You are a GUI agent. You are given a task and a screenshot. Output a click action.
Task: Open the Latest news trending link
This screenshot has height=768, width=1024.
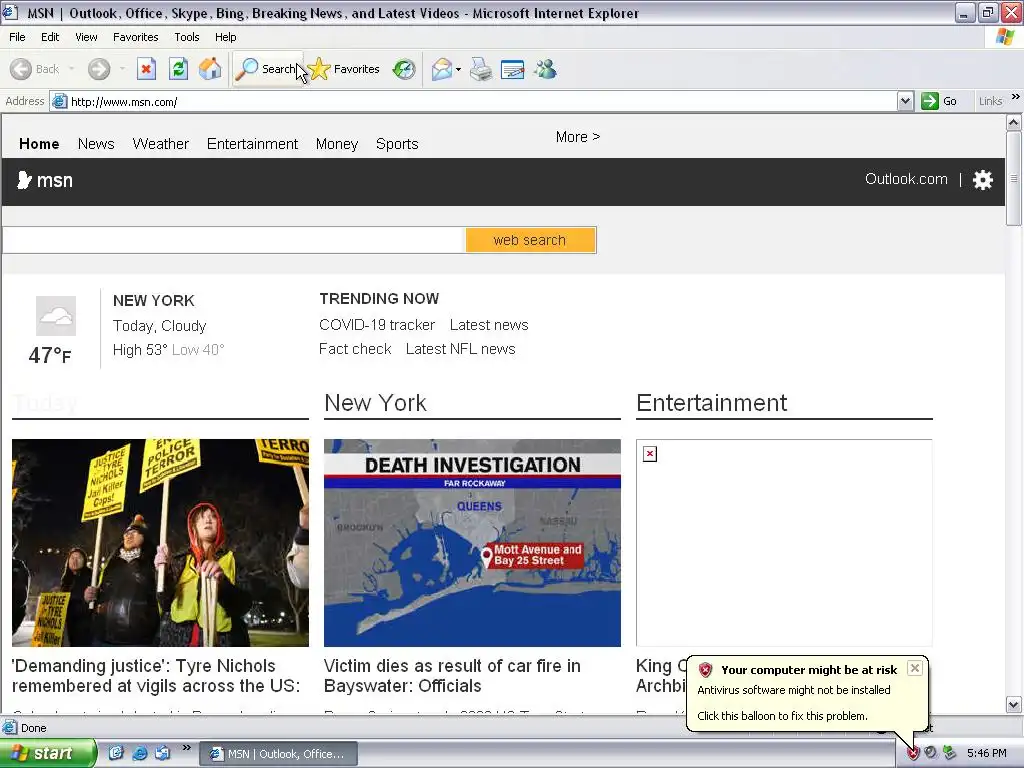[489, 325]
